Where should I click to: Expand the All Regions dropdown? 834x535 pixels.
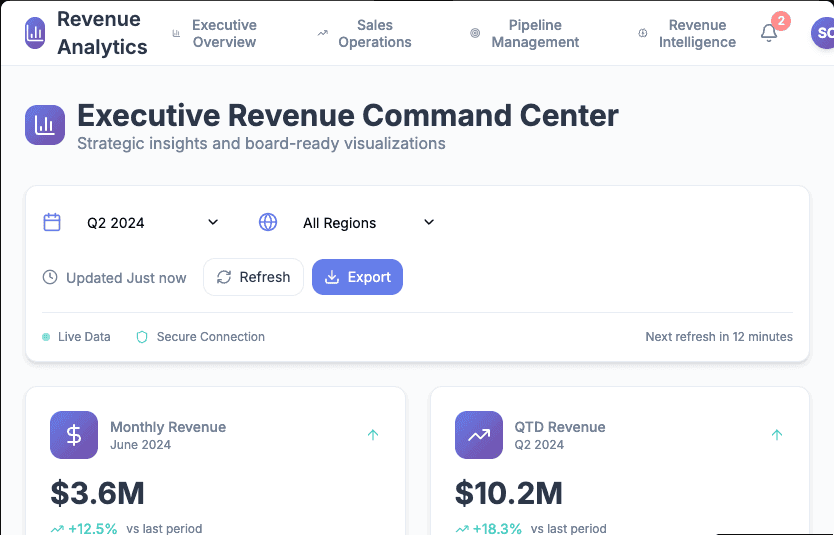(x=368, y=222)
